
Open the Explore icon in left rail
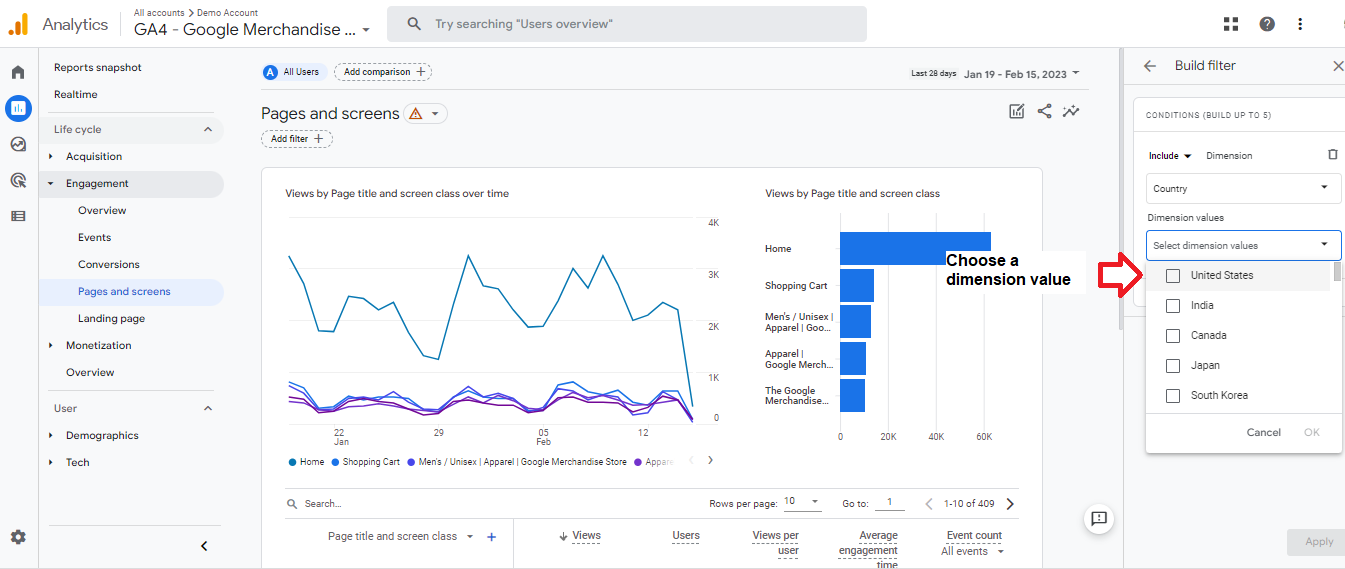coord(18,144)
